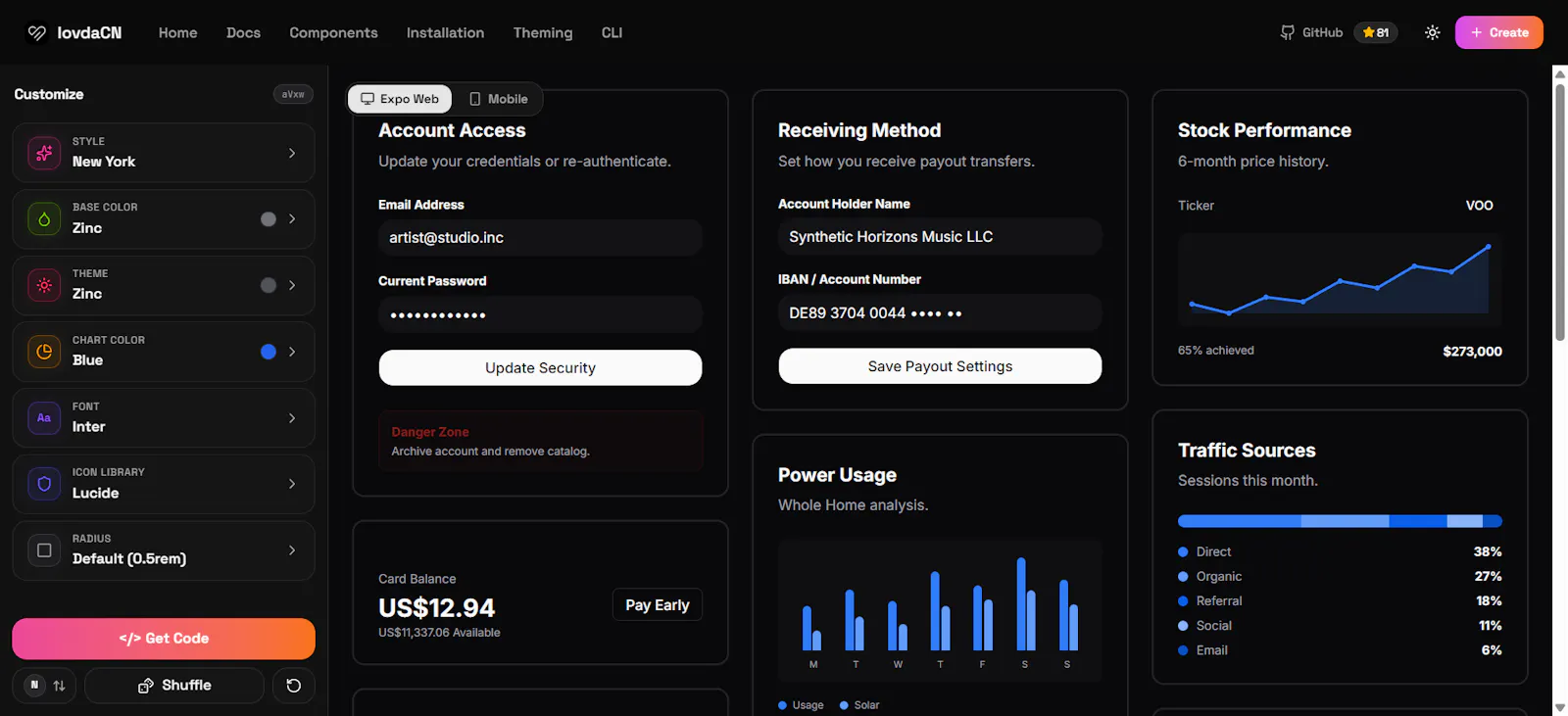Click the Current Password field
The image size is (1568, 716).
click(x=540, y=314)
